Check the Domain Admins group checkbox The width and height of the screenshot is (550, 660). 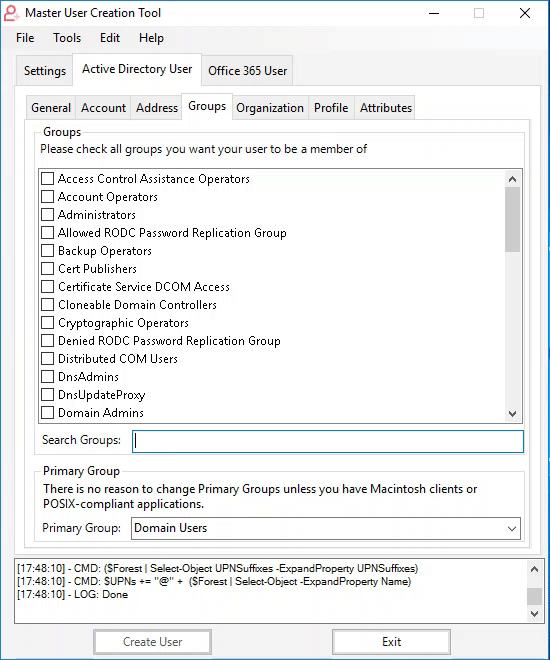48,412
